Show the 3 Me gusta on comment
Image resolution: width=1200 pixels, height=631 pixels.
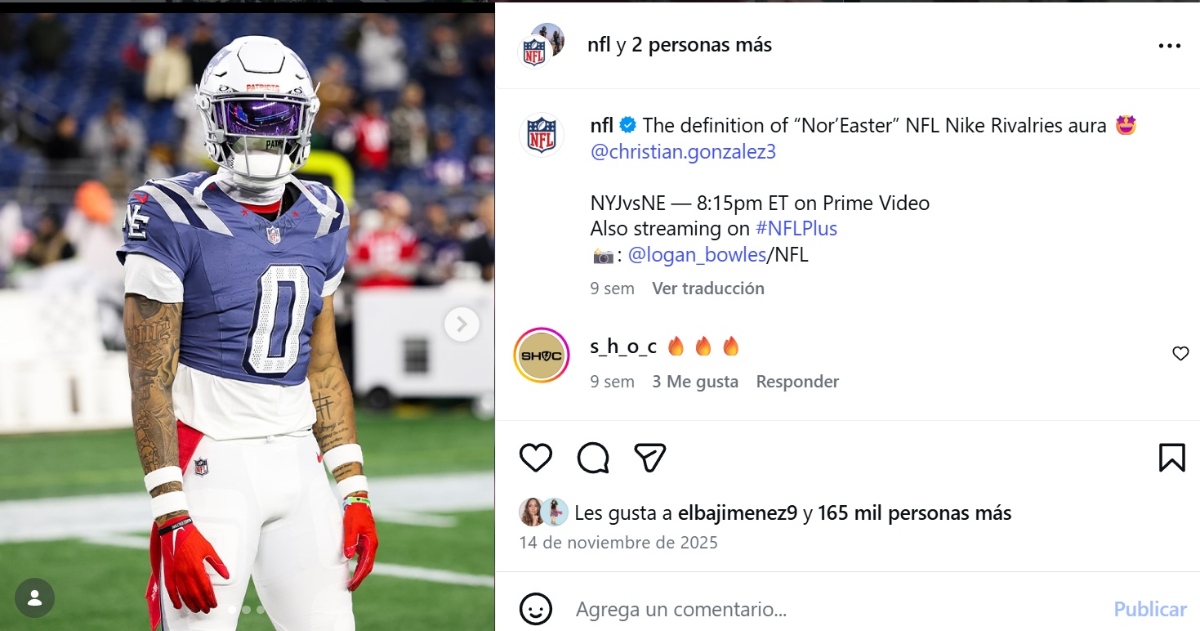click(x=695, y=381)
